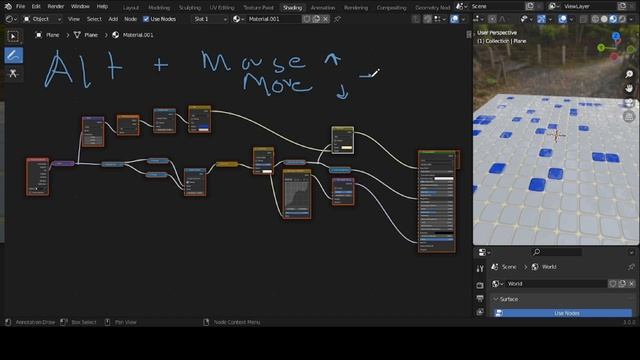
Task: Toggle the Use Nodes checkbox
Action: tap(146, 19)
